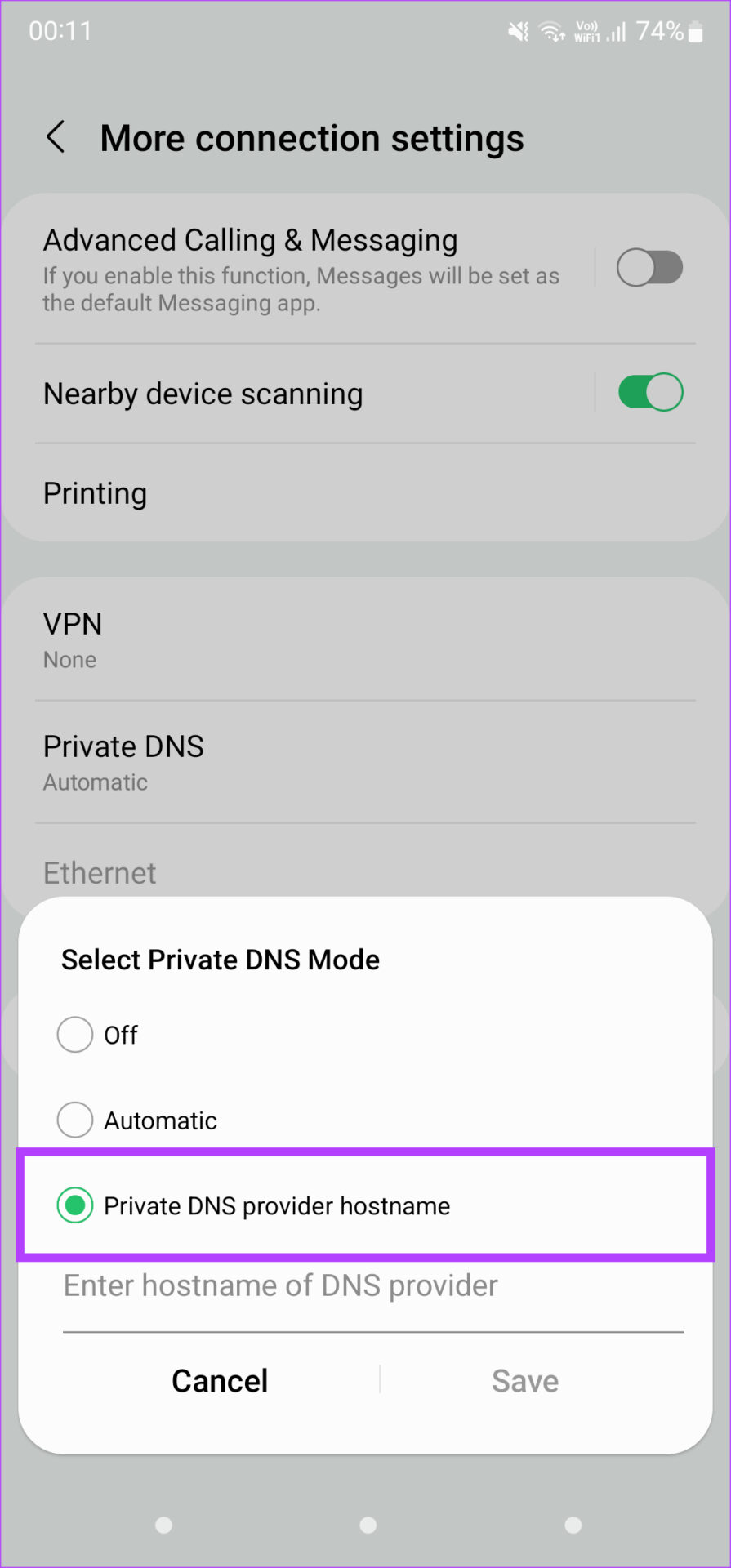Tap the VoWiFi status icon

[x=586, y=32]
